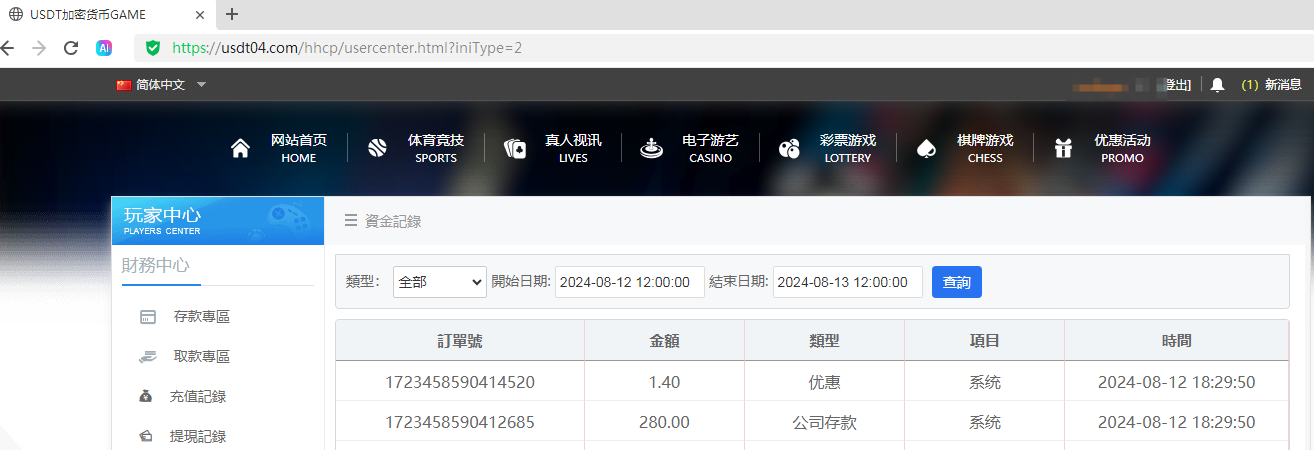Open the 棋牌游戏 CHESS menu
Viewport: 1314px width, 450px height.
click(x=985, y=149)
